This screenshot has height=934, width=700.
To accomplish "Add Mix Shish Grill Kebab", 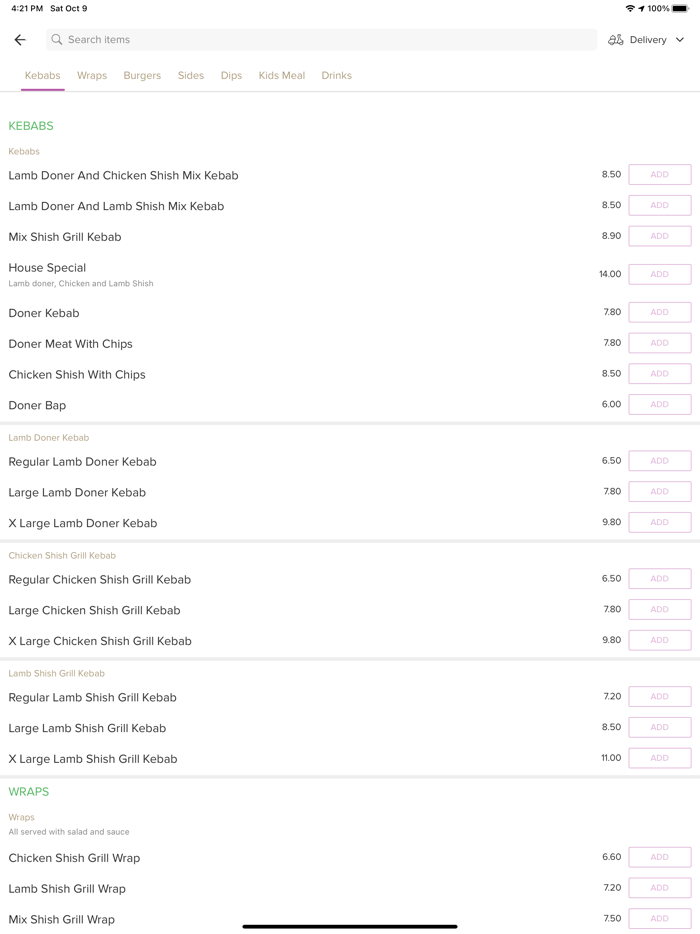I will pyautogui.click(x=659, y=236).
